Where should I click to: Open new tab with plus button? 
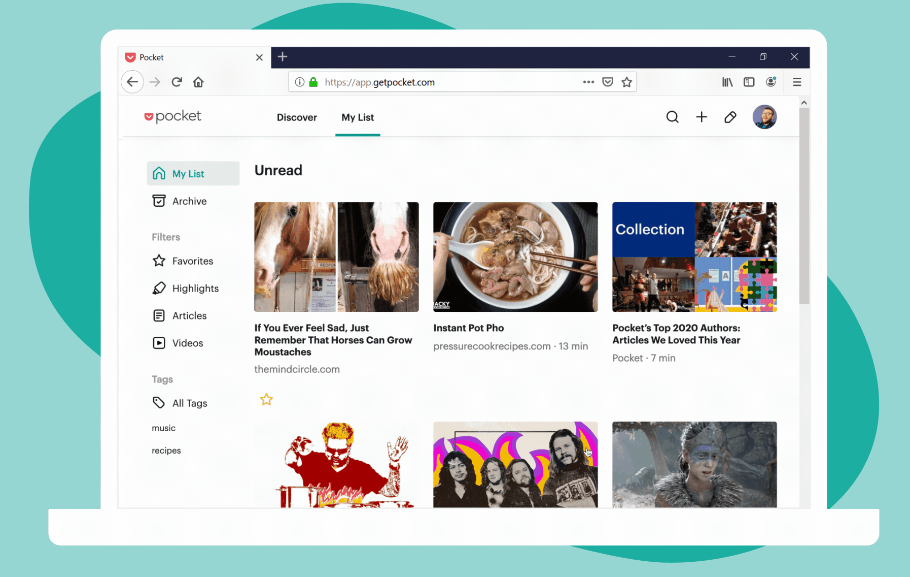[x=283, y=57]
